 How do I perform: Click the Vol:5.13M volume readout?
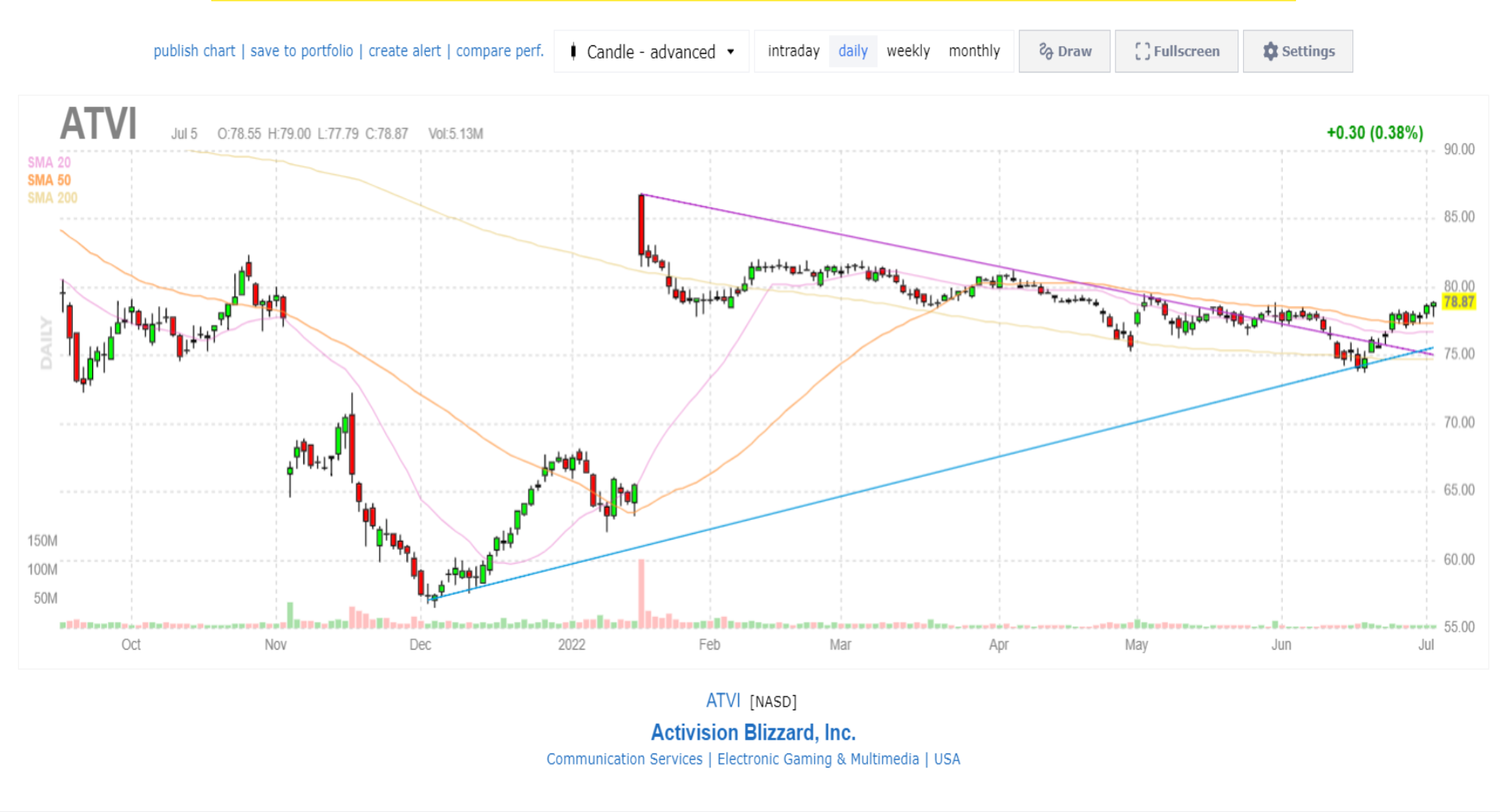[455, 134]
